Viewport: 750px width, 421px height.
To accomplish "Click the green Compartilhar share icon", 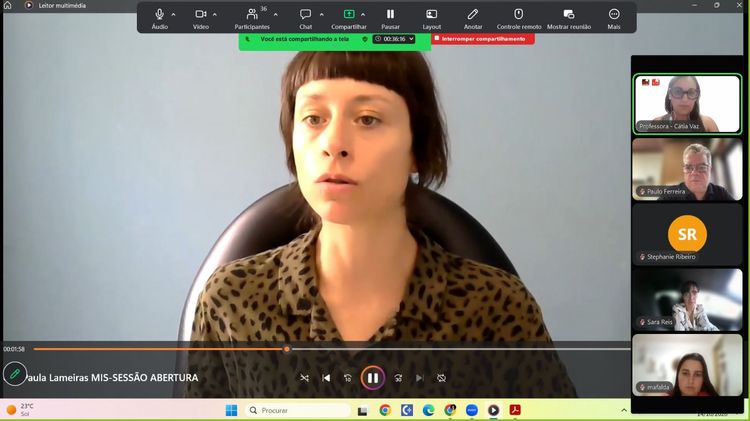I will (x=349, y=14).
